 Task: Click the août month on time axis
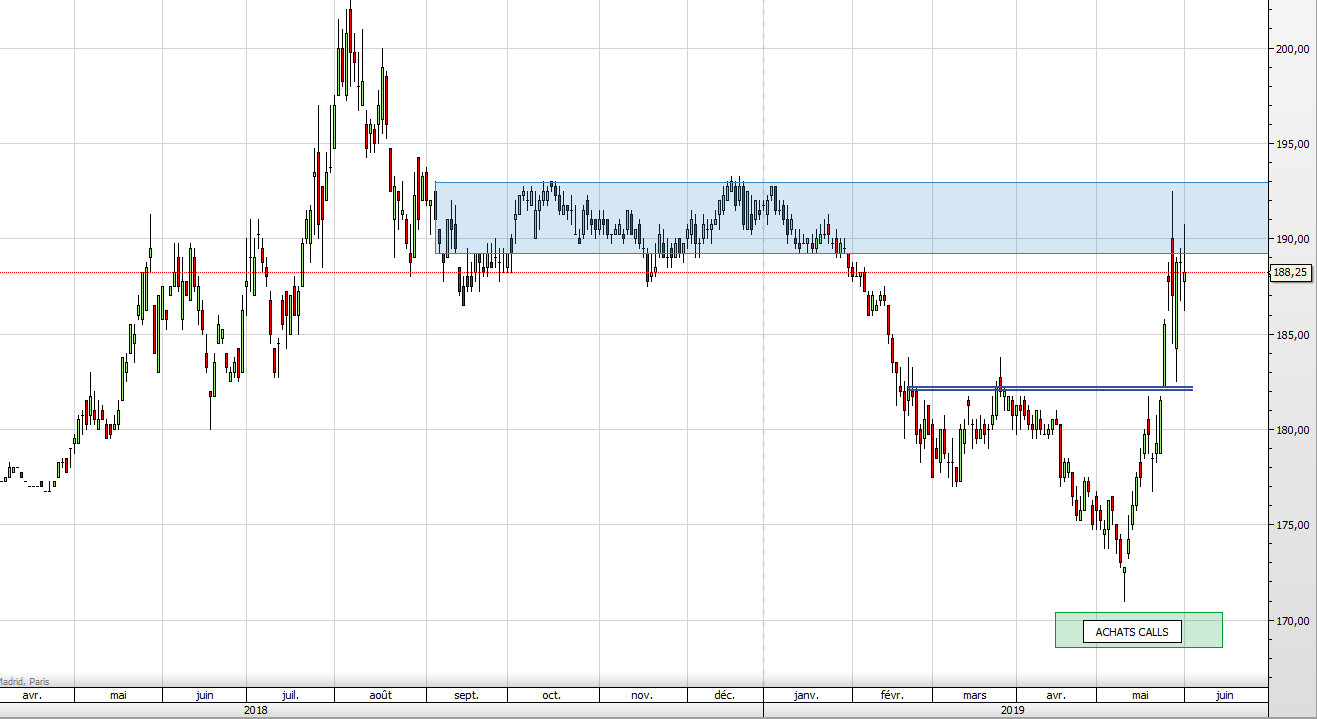tap(381, 695)
